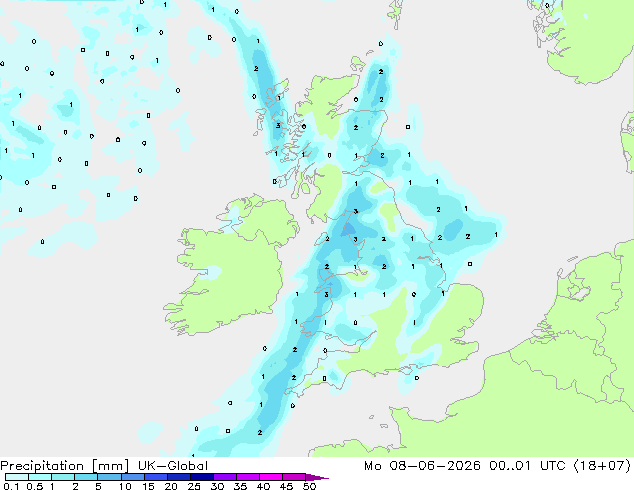Click the 20–25 mm legend swatch
The width and height of the screenshot is (634, 490).
[178, 477]
